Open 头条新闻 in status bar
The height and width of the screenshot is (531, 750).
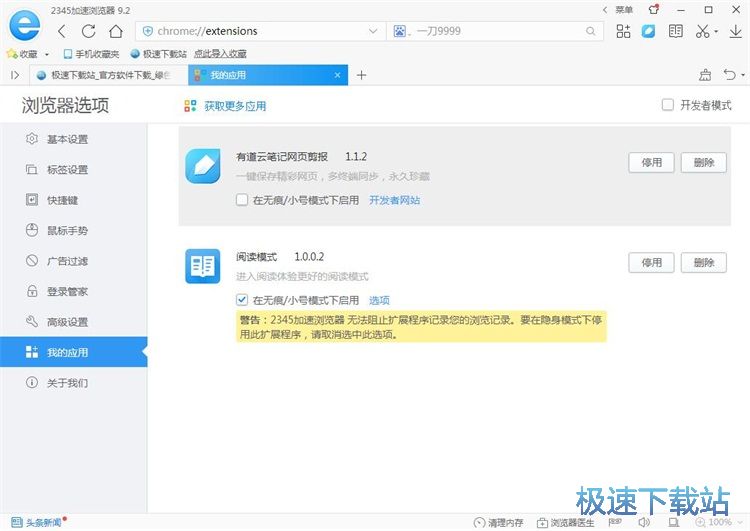coord(37,522)
